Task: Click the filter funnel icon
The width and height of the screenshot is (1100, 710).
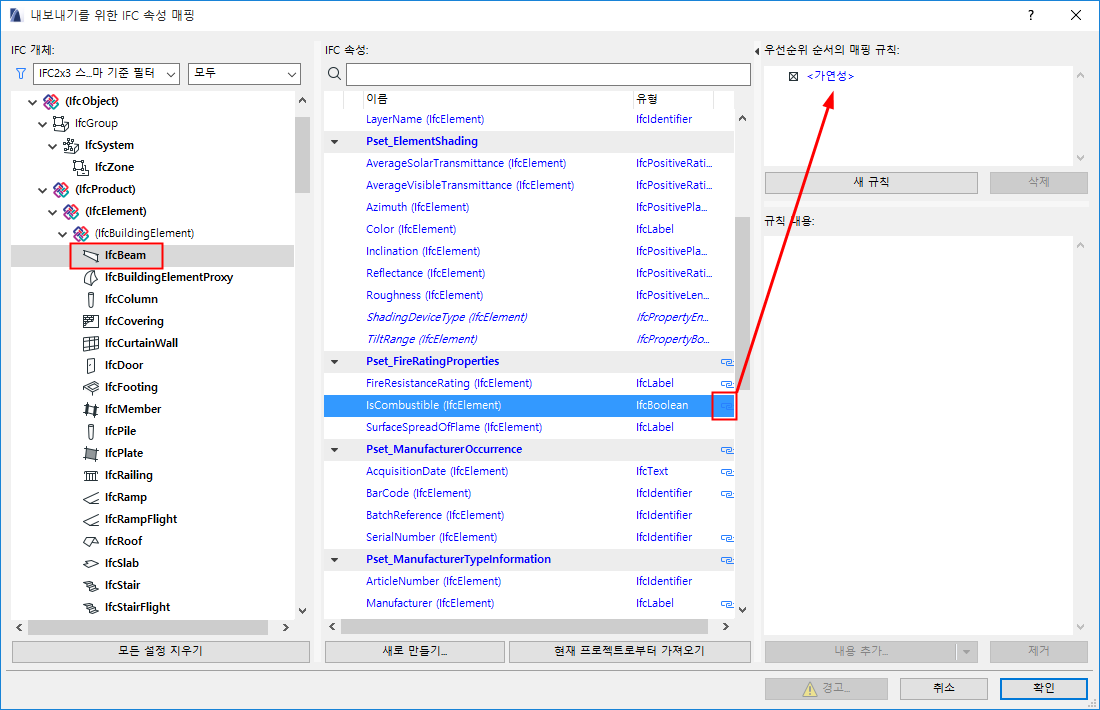Action: pos(20,74)
